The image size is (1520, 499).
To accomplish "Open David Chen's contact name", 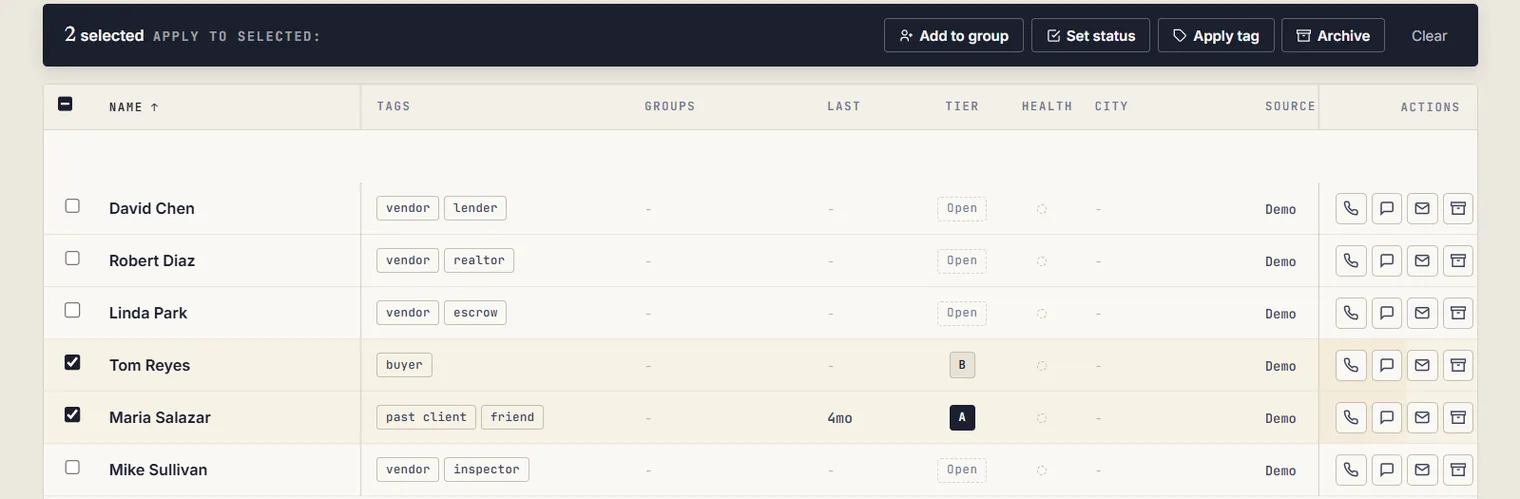I will [152, 208].
